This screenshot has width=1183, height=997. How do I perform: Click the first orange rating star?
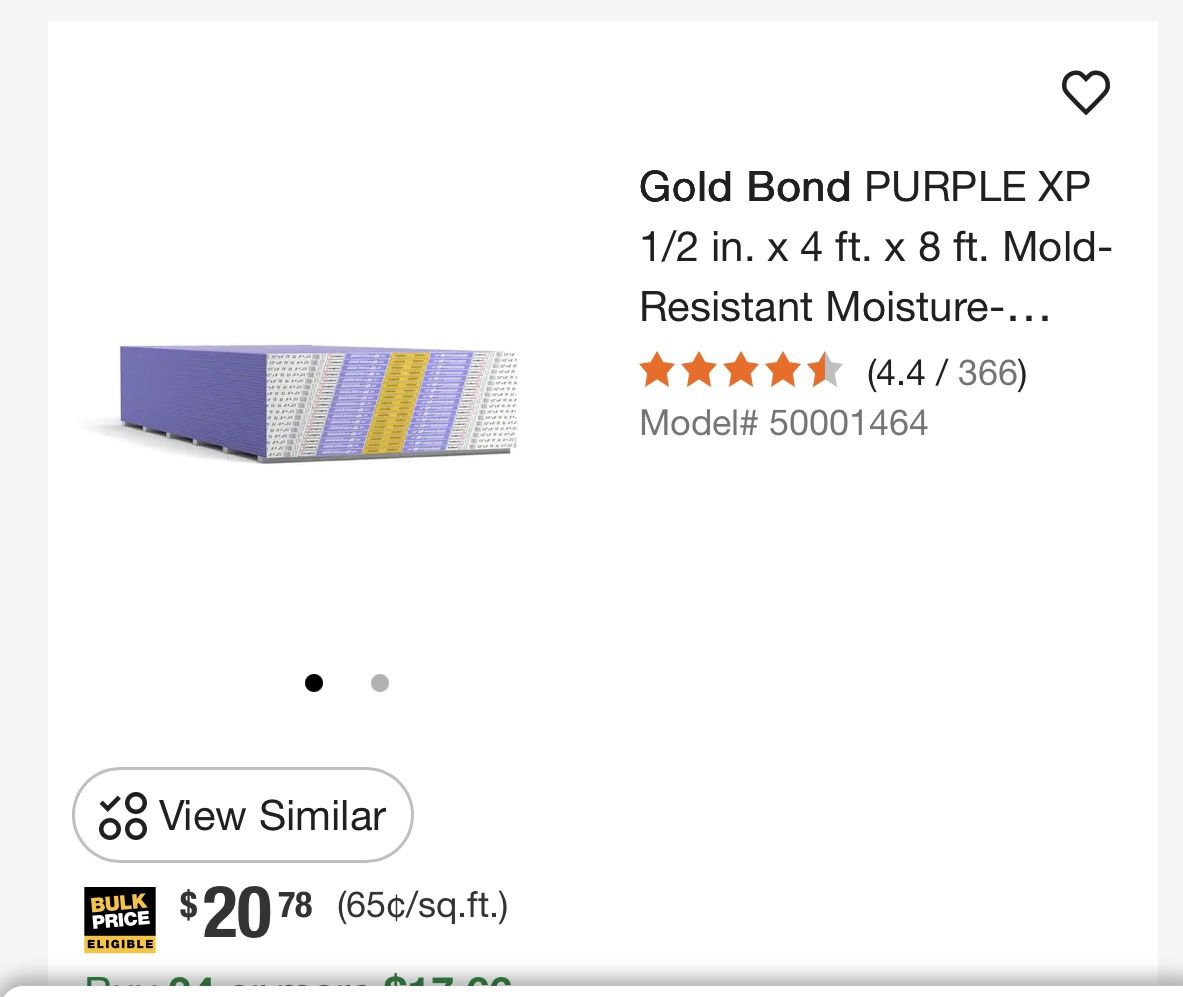656,371
